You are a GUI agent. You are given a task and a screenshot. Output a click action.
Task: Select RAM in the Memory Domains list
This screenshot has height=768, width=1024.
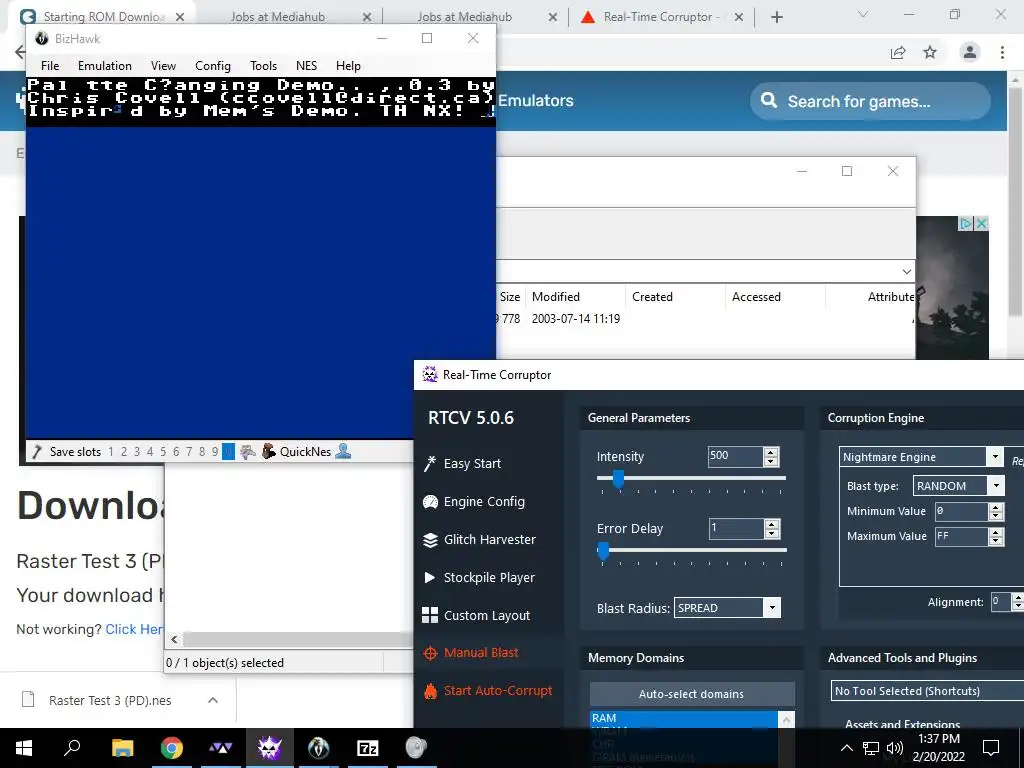point(684,718)
